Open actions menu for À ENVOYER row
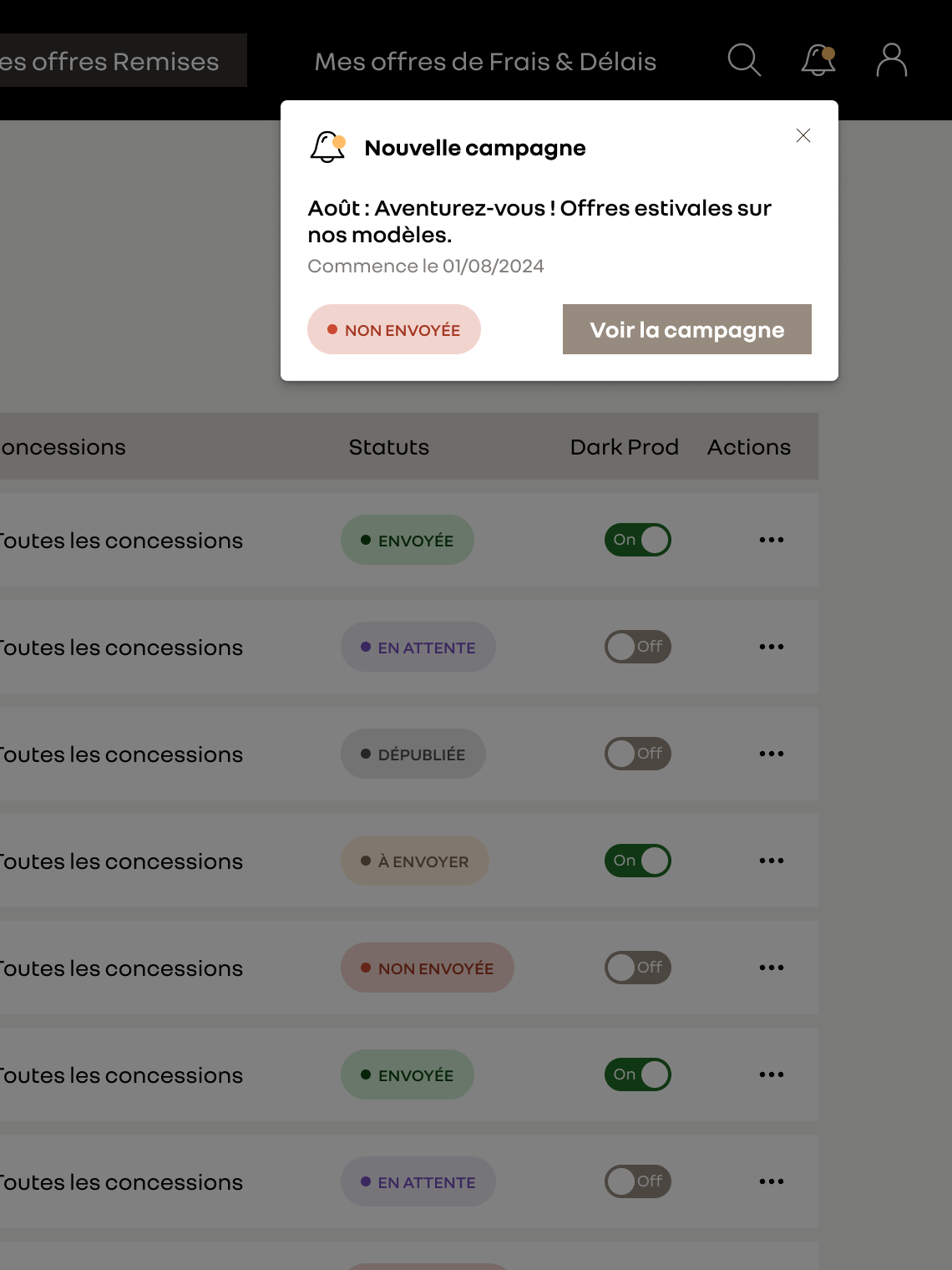Screen dimensions: 952x1270 772,861
